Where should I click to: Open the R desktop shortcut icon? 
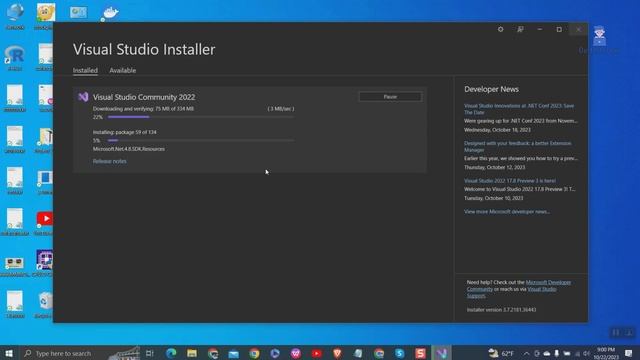coord(15,56)
